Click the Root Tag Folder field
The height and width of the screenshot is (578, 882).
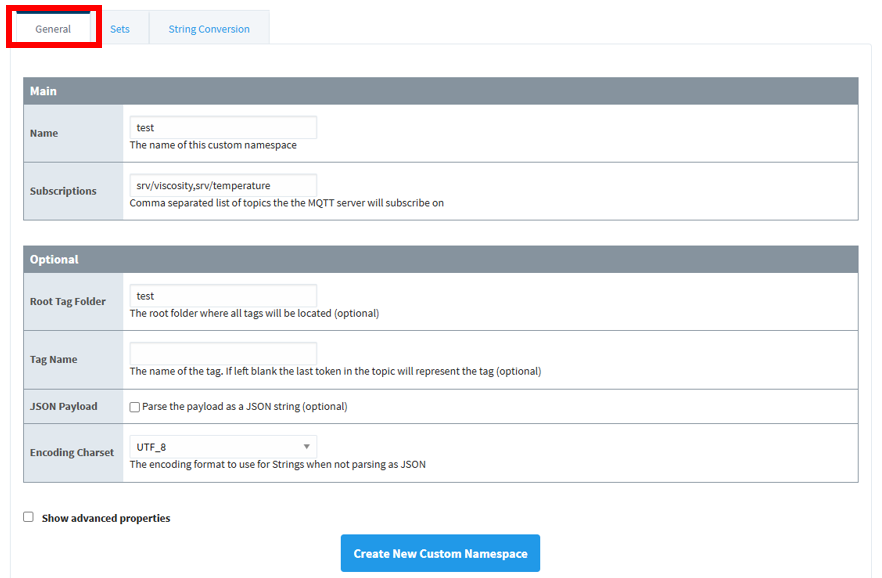223,296
